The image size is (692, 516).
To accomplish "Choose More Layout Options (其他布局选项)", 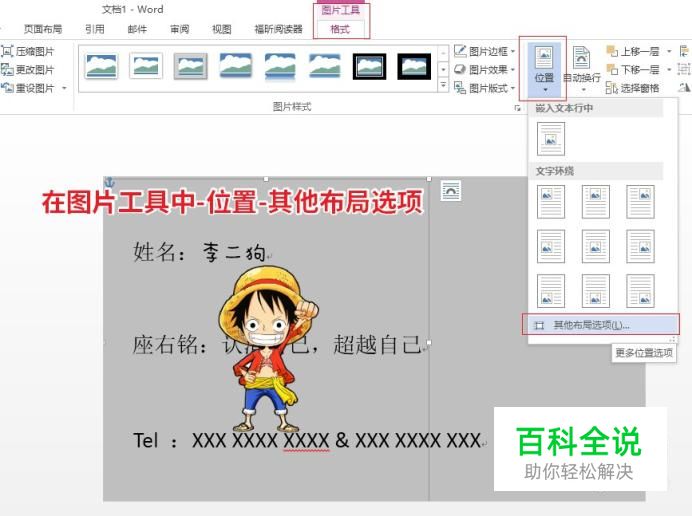I will pos(601,325).
